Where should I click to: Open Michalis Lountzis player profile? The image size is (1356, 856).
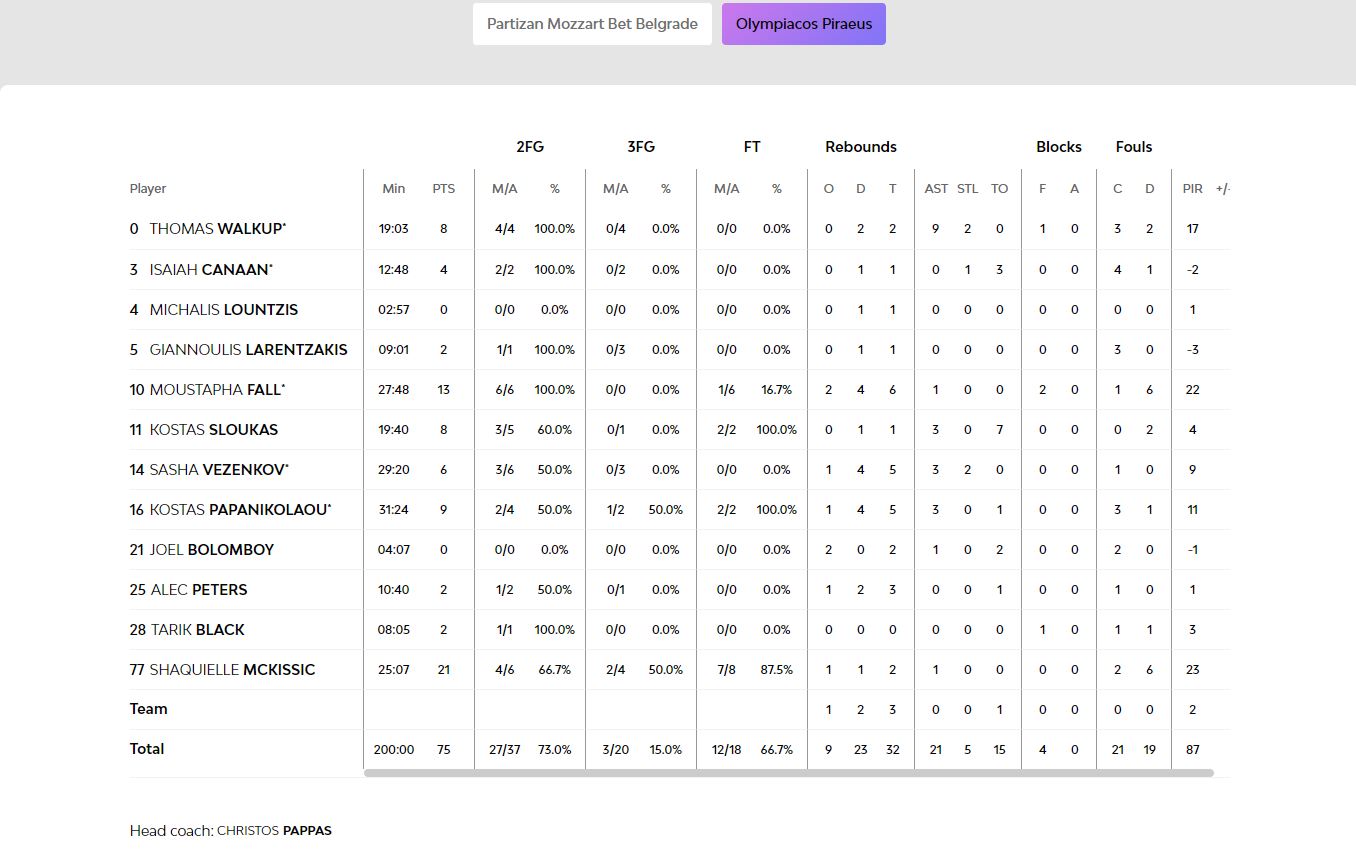[x=223, y=309]
